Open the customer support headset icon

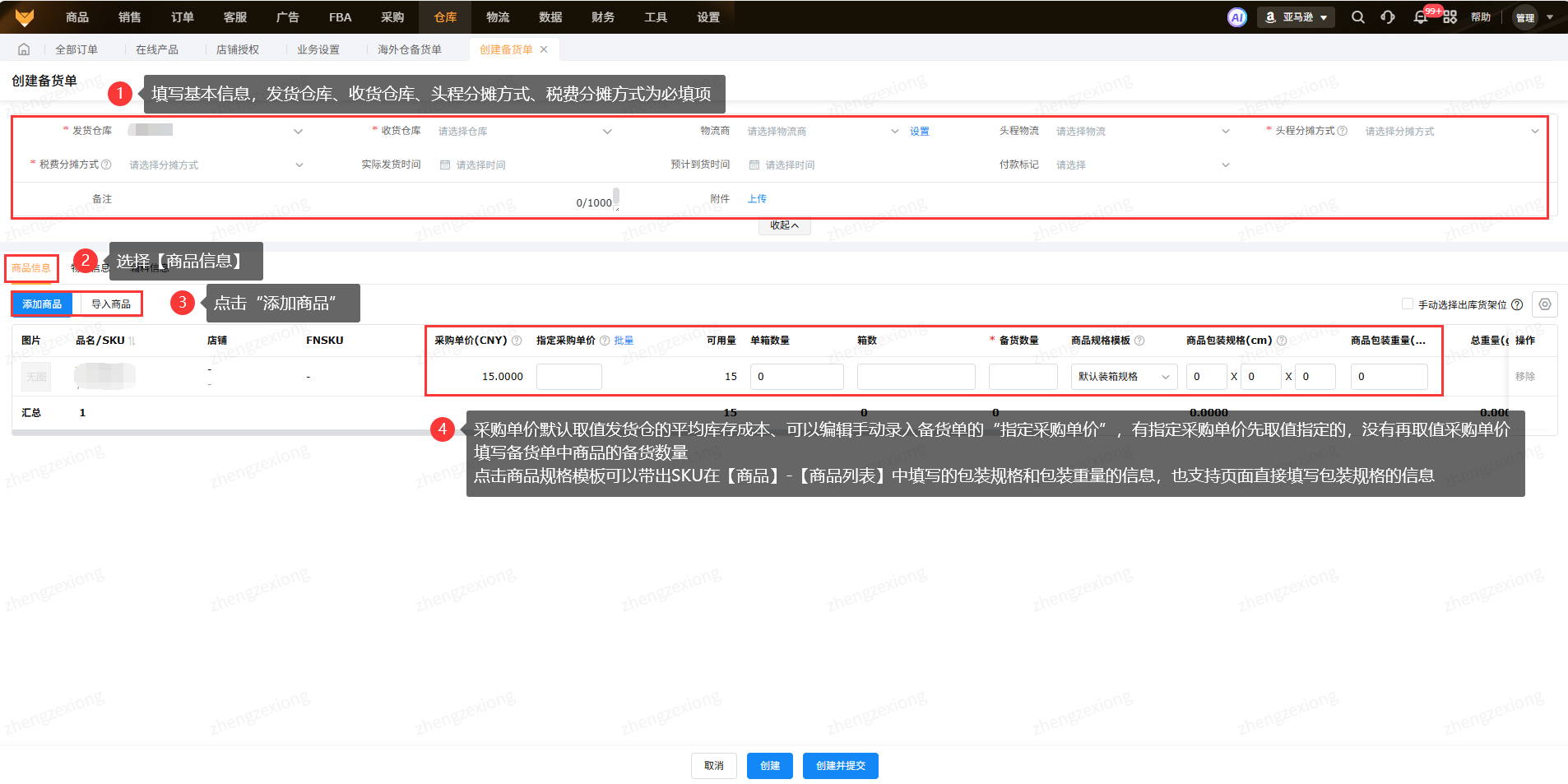[1388, 17]
